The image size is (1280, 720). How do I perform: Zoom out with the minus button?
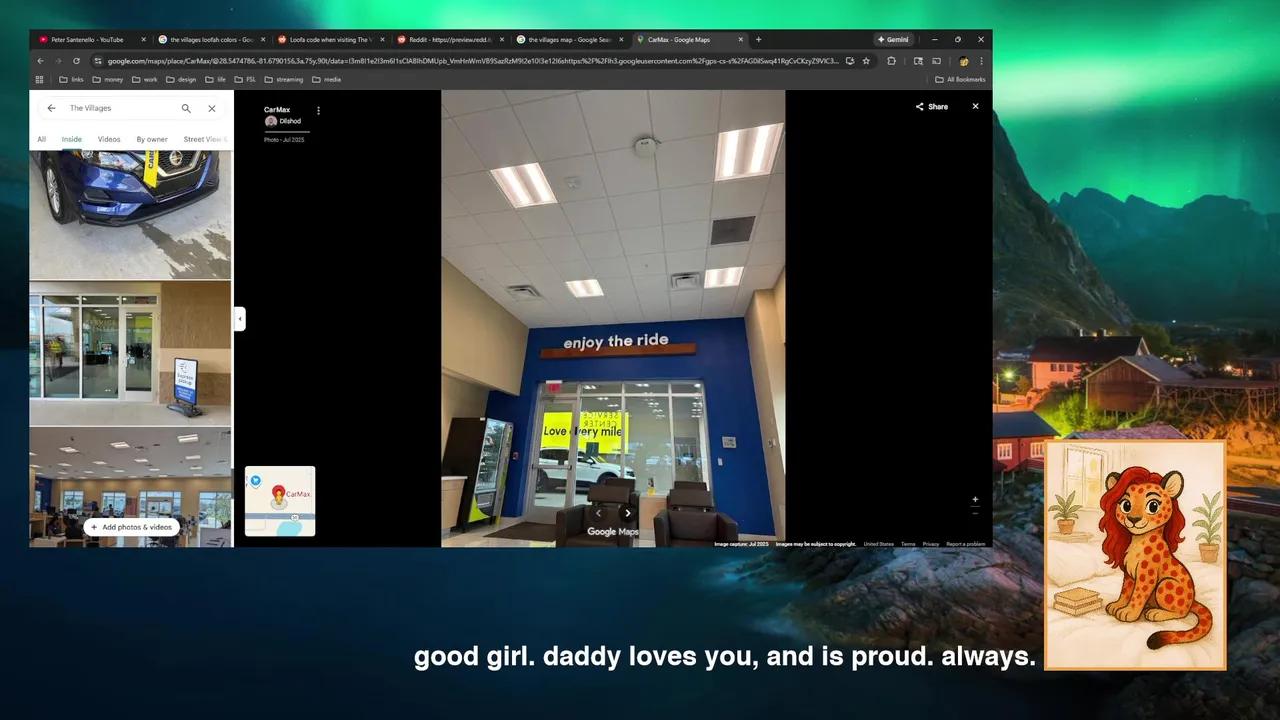coord(975,513)
